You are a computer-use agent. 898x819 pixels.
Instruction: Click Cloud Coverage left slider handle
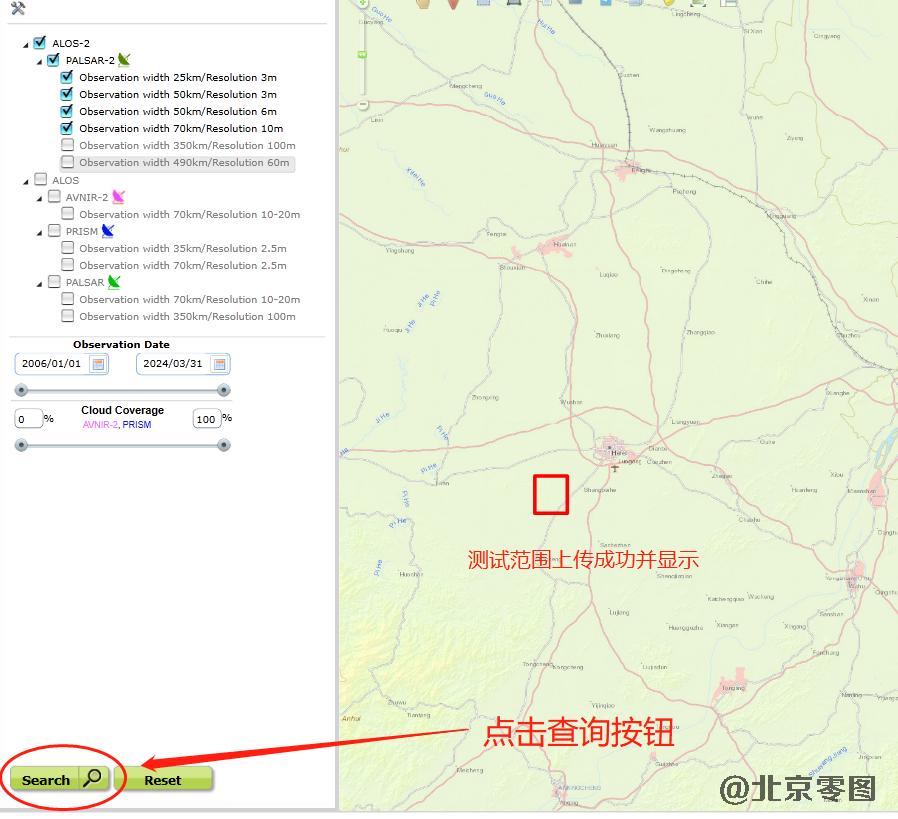(21, 445)
